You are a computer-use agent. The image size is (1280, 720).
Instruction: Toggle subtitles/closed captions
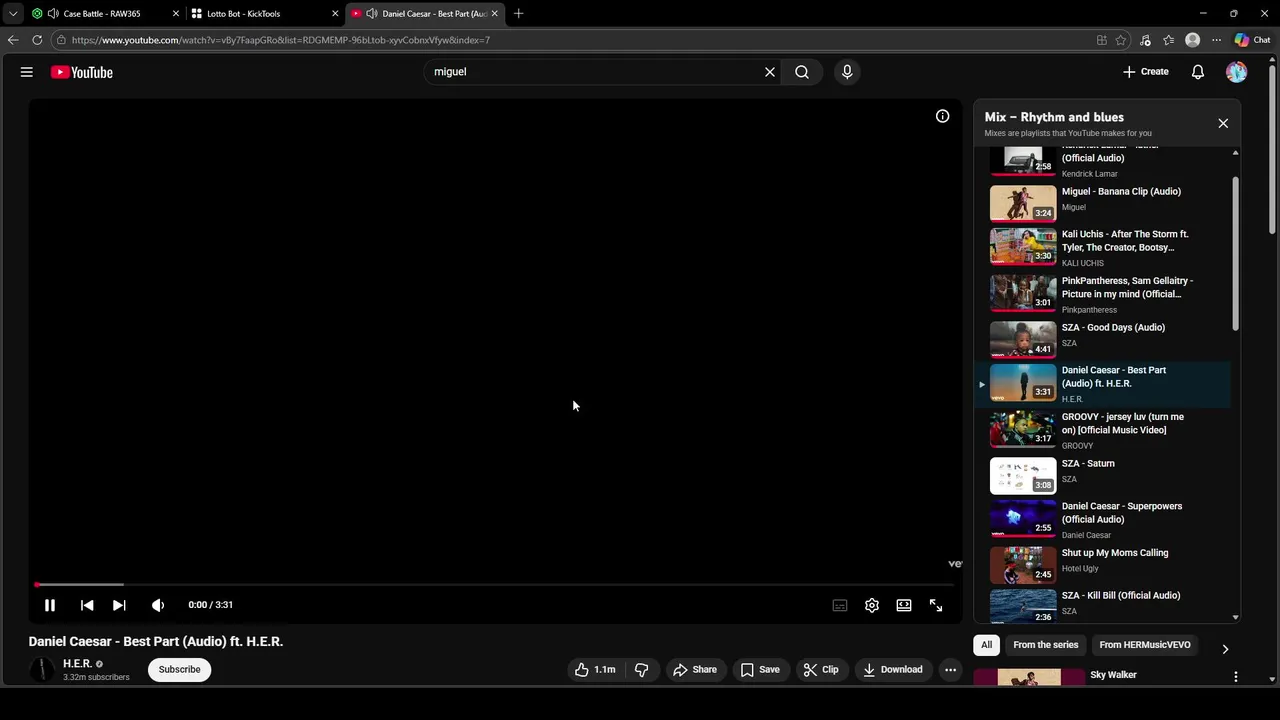tap(840, 605)
